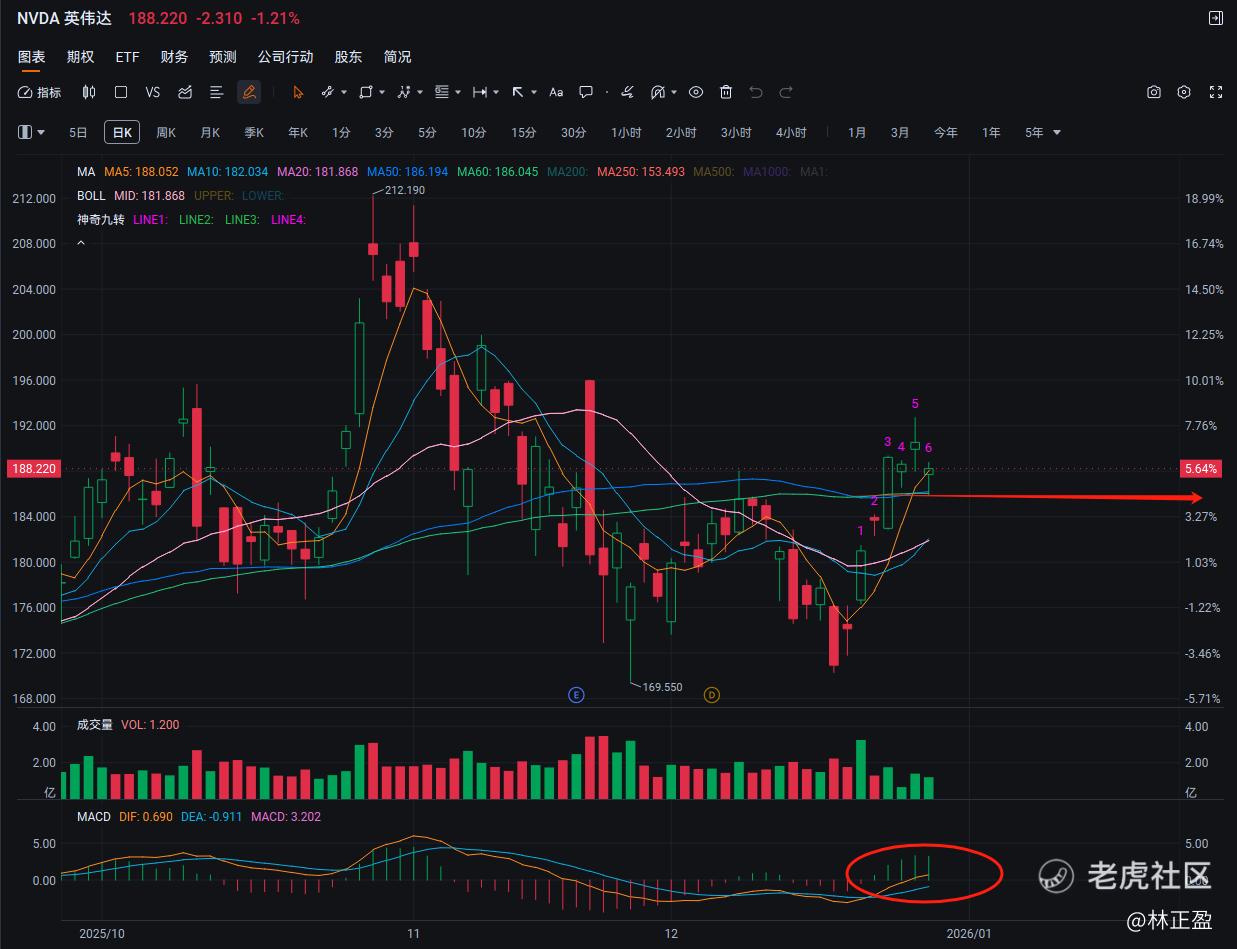This screenshot has width=1237, height=949.
Task: Select the 4小时 interval
Action: pyautogui.click(x=790, y=132)
